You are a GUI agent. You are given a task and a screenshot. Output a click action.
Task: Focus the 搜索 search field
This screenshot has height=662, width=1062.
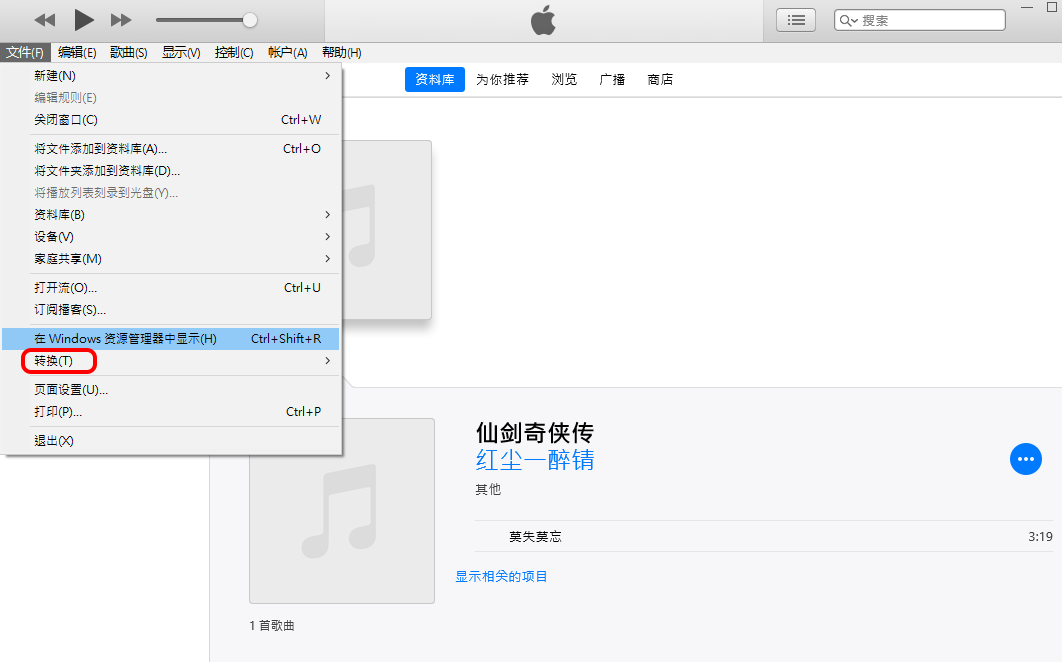pyautogui.click(x=920, y=20)
